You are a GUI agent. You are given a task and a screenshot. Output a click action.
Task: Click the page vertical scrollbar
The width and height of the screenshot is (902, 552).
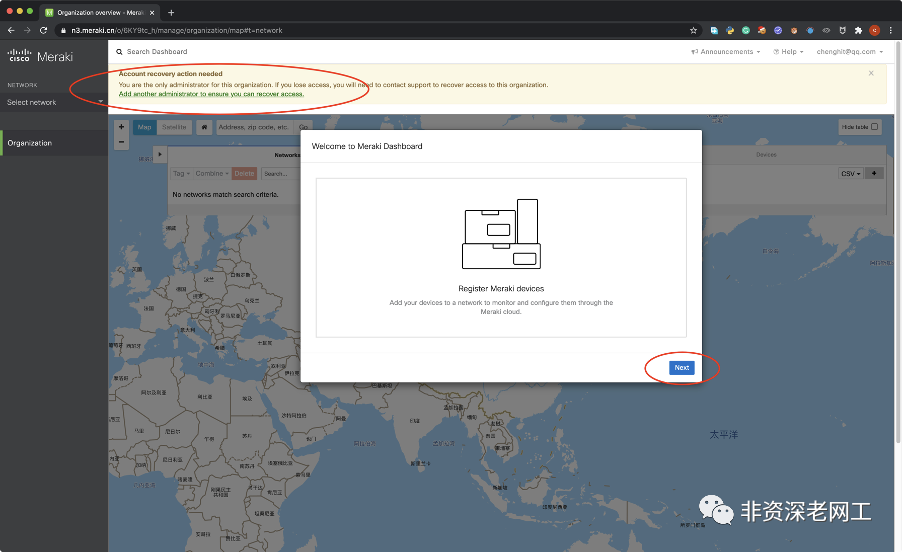tap(898, 242)
